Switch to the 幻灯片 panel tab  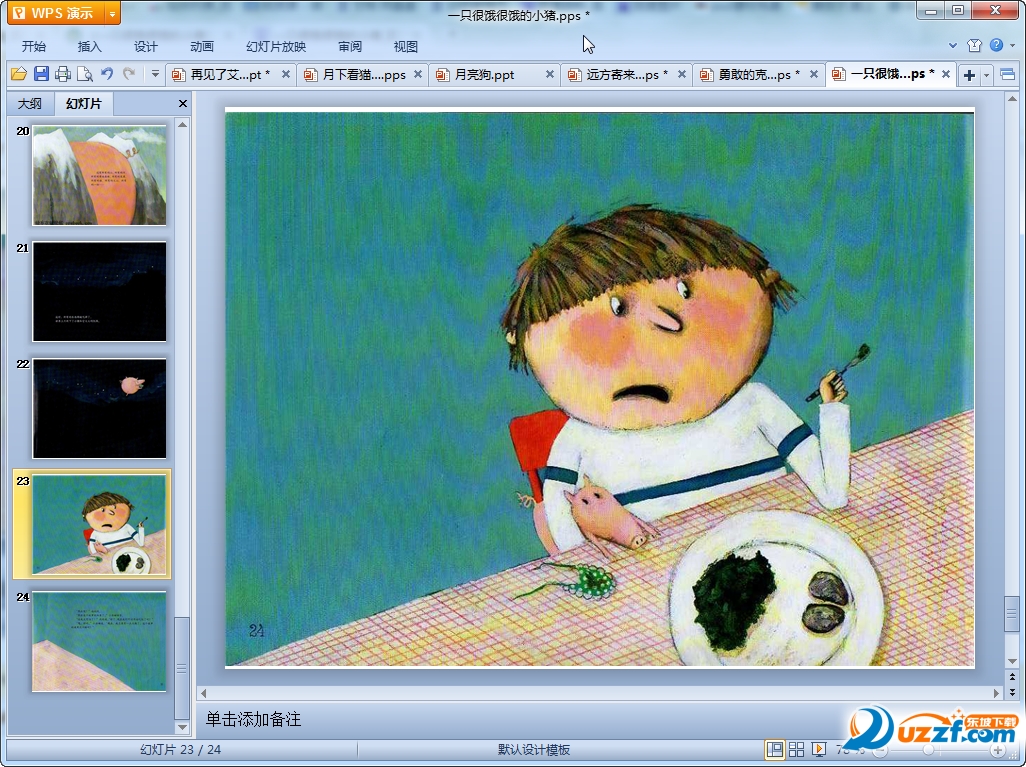pyautogui.click(x=84, y=103)
